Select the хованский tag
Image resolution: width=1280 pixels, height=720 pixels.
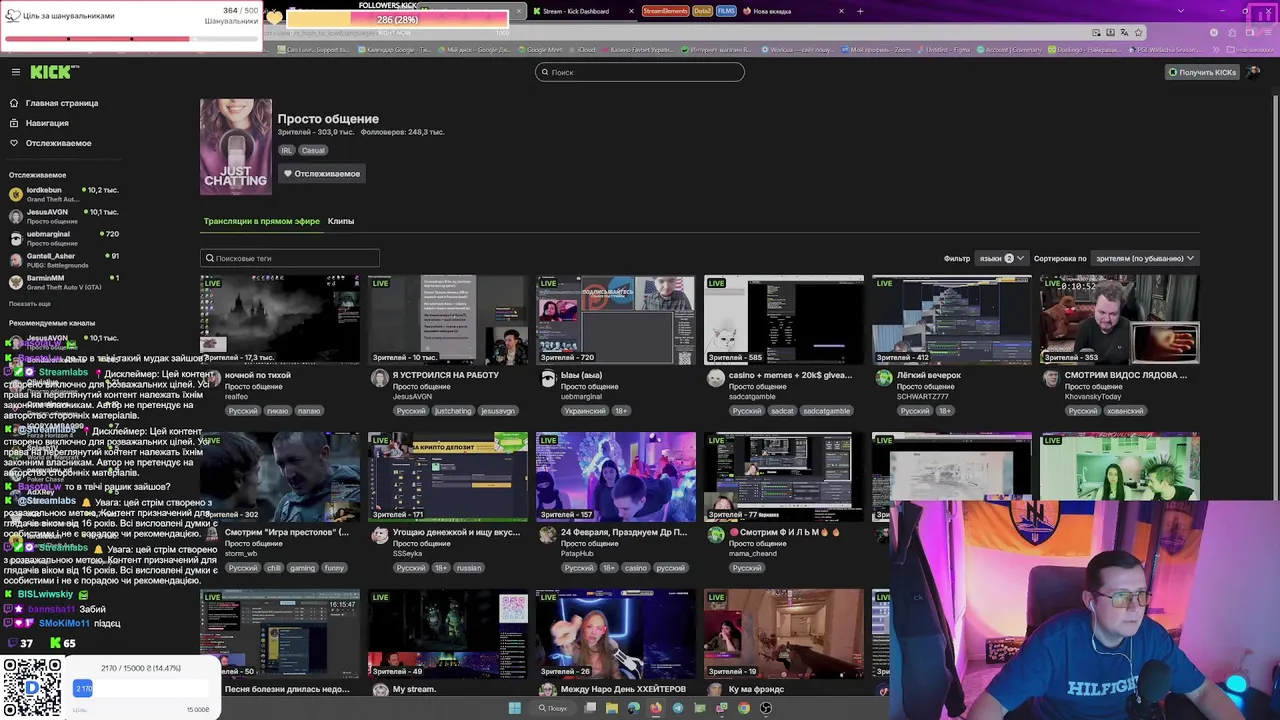click(x=1124, y=411)
